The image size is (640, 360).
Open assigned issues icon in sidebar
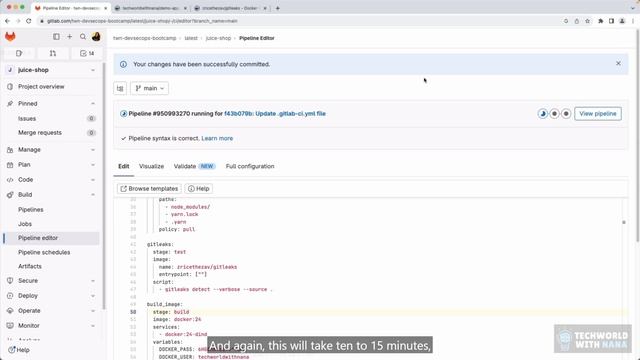(19, 53)
